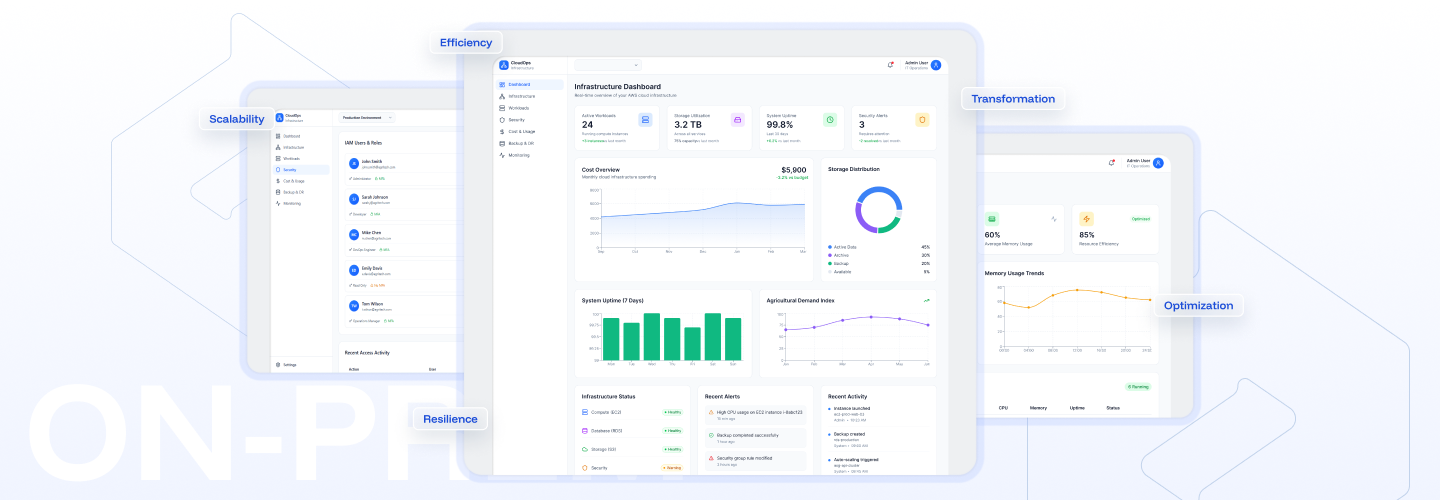
Task: Open Cost & Usage in center dashboard sidebar
Action: click(x=520, y=131)
